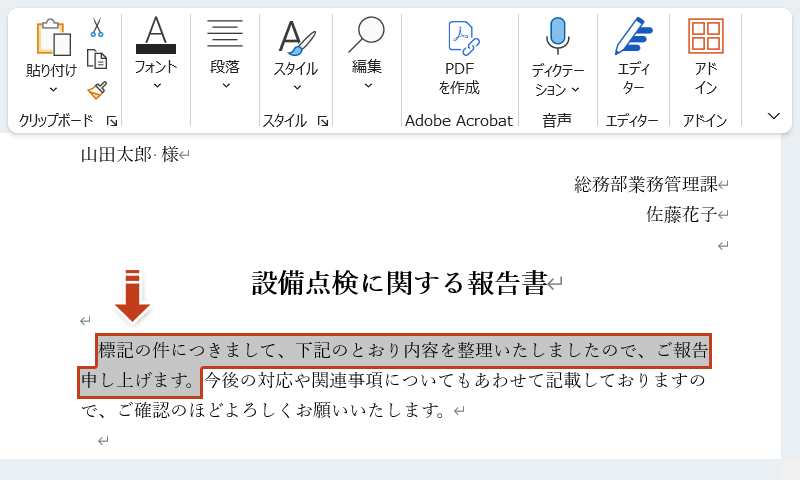The image size is (800, 480).
Task: Open the スタイル styles gallery button
Action: point(296,54)
